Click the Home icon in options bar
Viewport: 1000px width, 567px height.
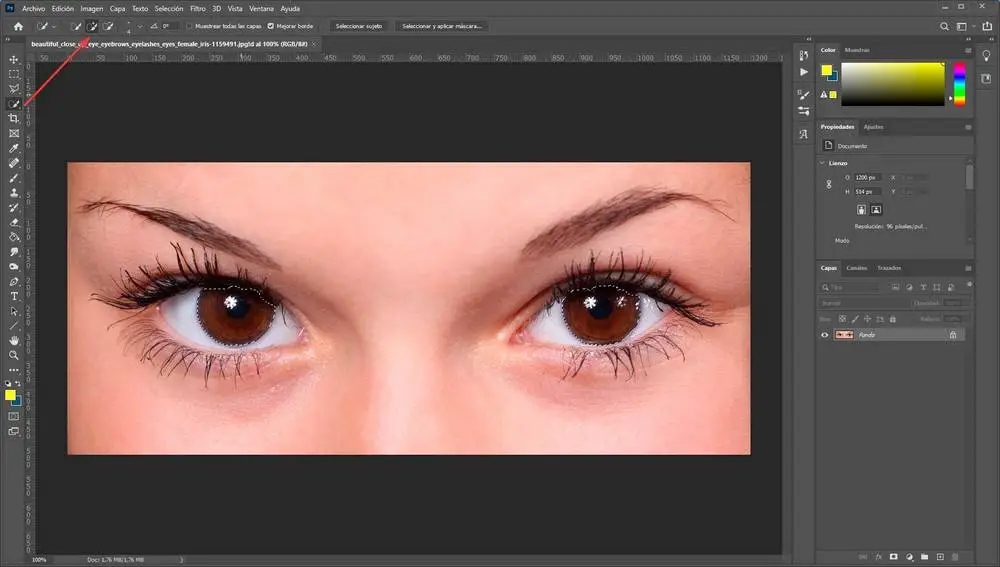click(18, 26)
